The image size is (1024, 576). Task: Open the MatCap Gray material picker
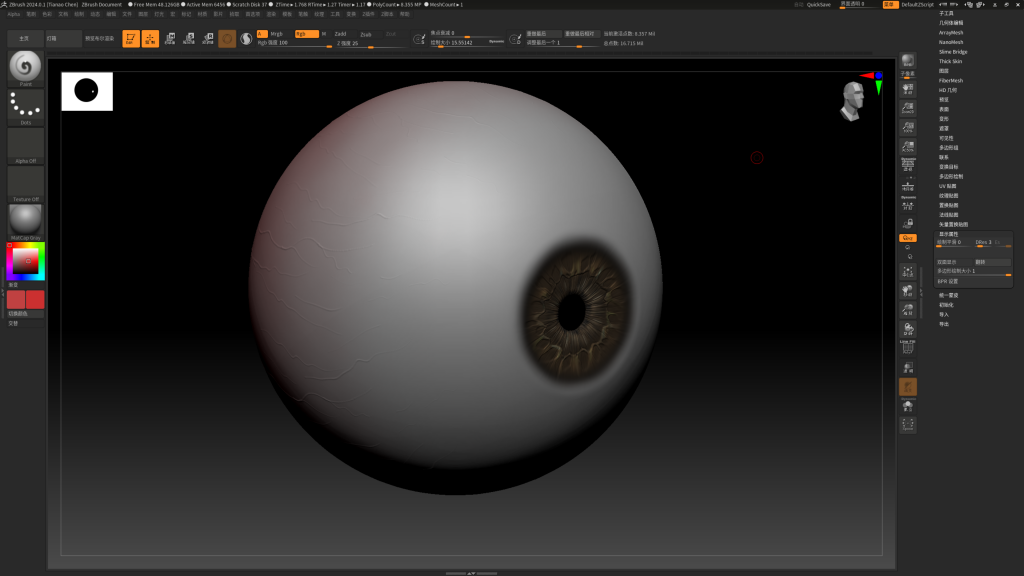25,222
